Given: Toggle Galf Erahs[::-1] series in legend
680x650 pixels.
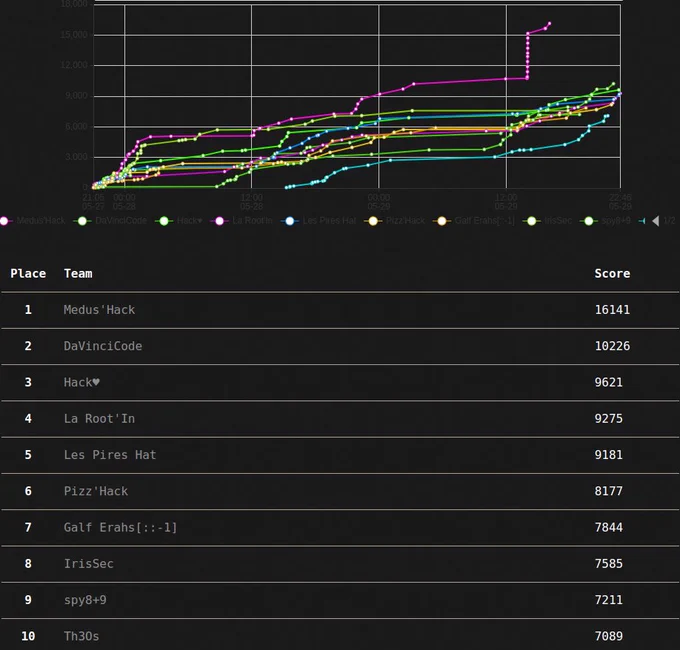Looking at the screenshot, I should (x=474, y=221).
